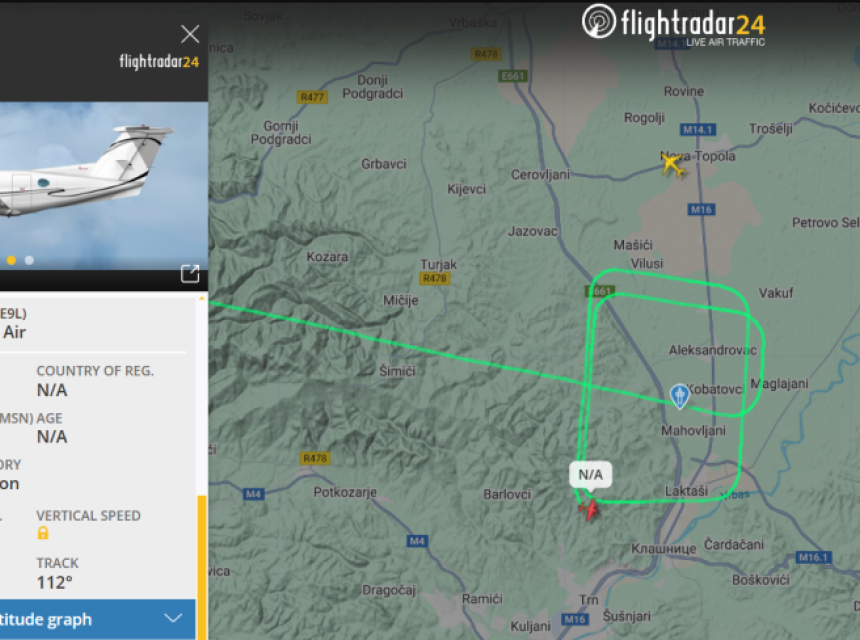This screenshot has height=640, width=860.
Task: Click the N/A callsign label bubble
Action: coord(591,474)
